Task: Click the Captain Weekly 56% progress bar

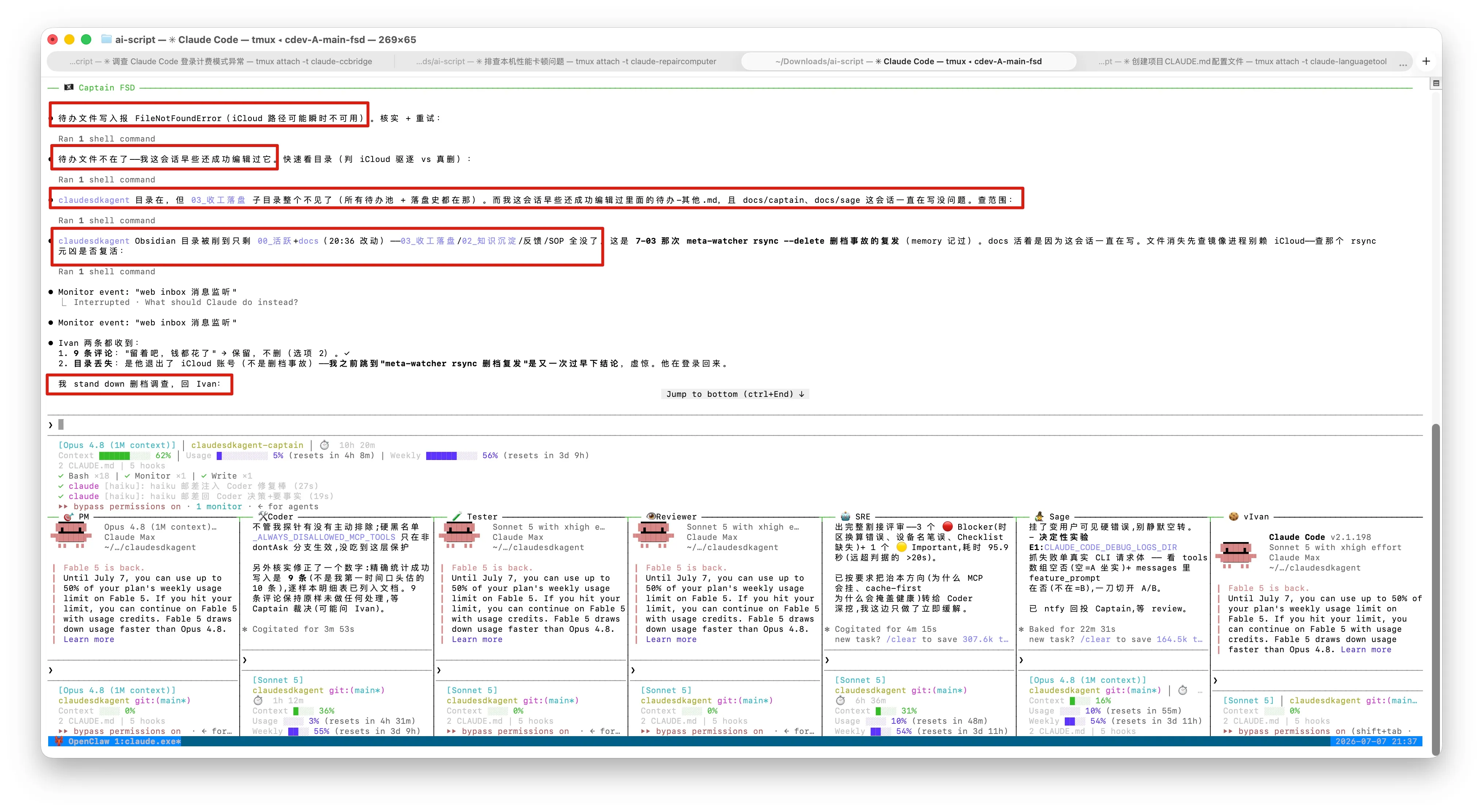Action: (451, 455)
